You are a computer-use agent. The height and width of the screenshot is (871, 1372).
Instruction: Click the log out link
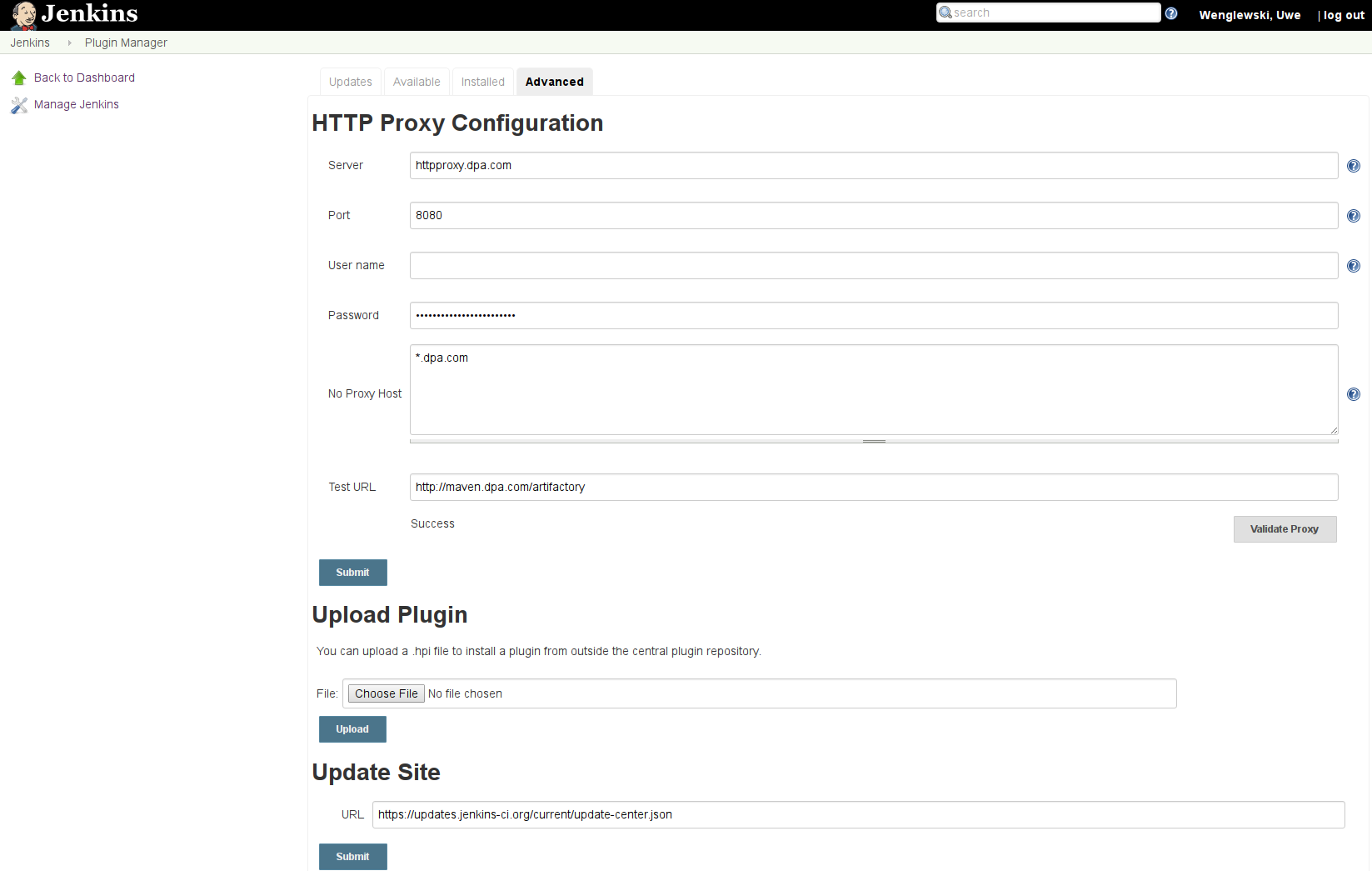click(1344, 15)
